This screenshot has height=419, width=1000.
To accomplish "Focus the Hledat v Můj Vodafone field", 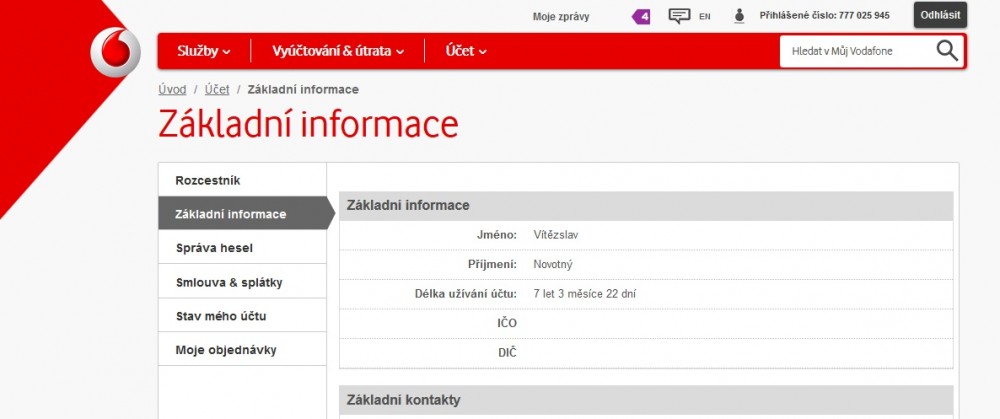I will tap(855, 51).
